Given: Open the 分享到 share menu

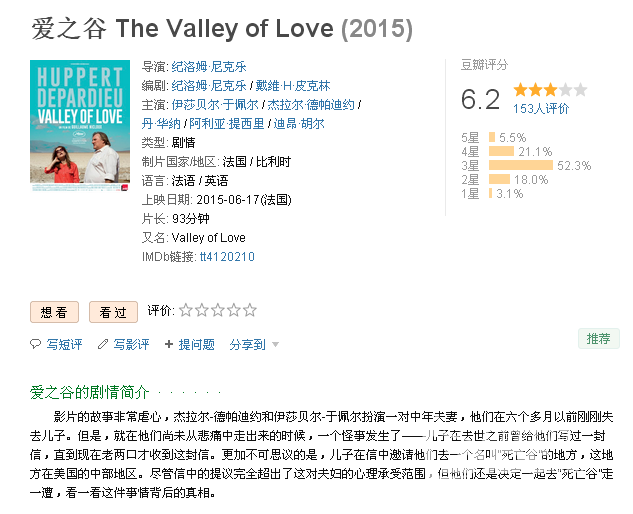Looking at the screenshot, I should [247, 344].
